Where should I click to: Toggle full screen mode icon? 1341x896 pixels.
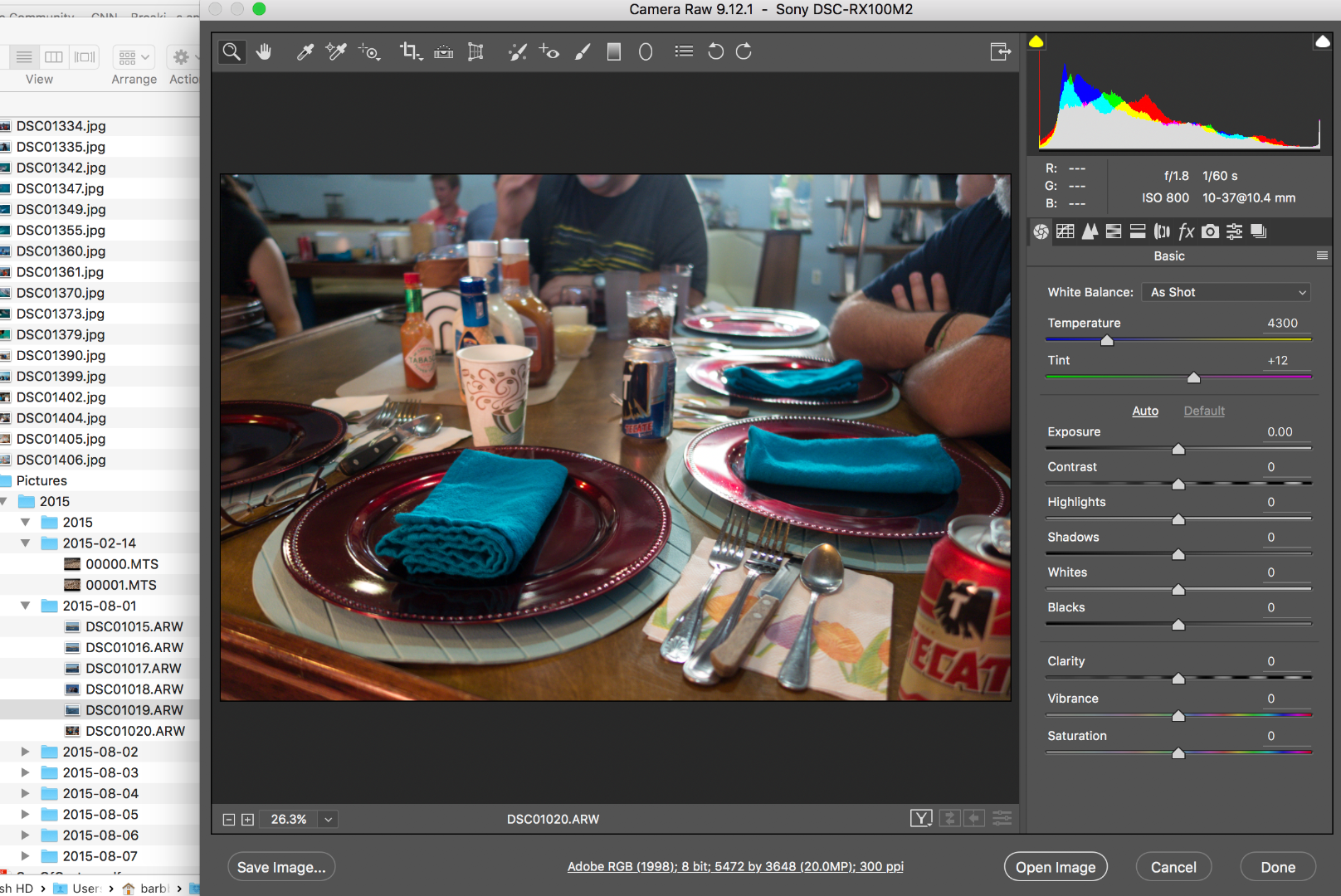1001,51
